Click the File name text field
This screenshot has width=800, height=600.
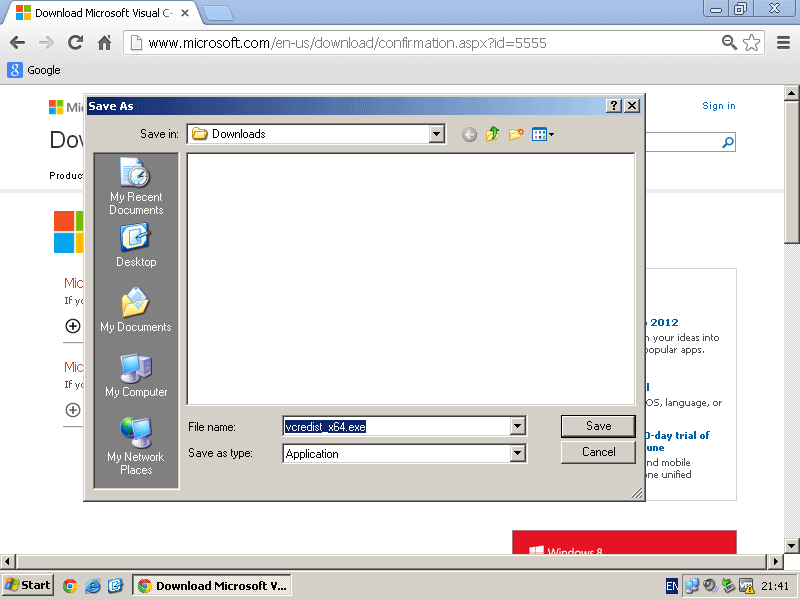point(396,427)
